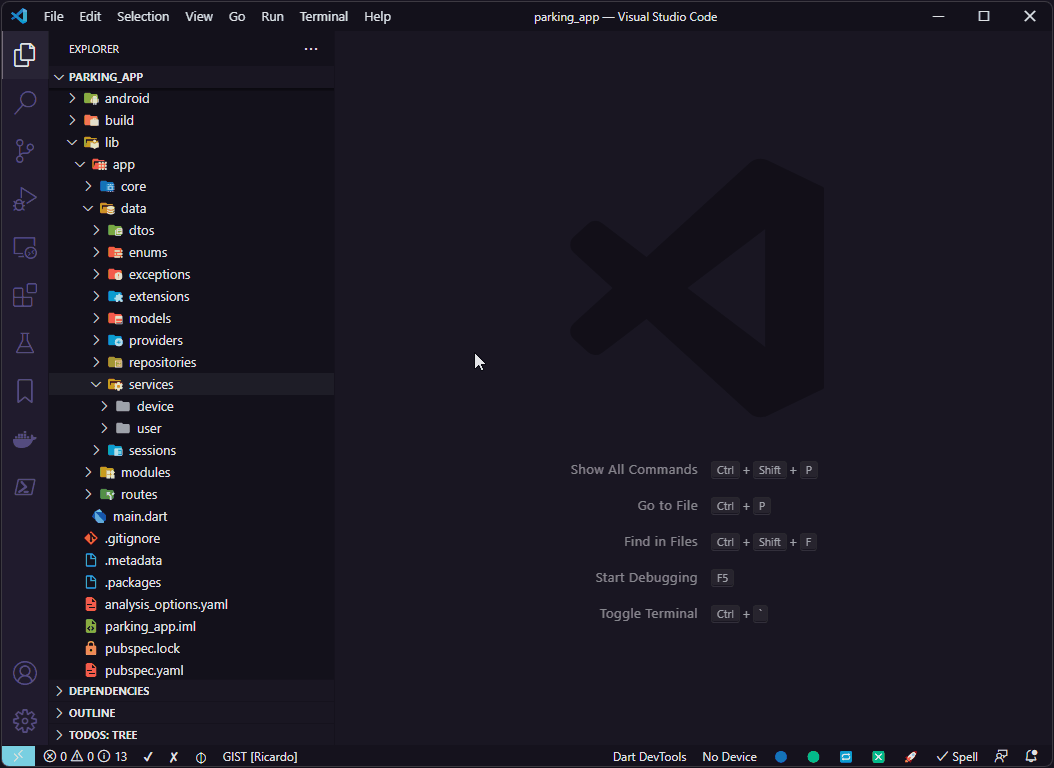Open the Docker view

pos(24,439)
